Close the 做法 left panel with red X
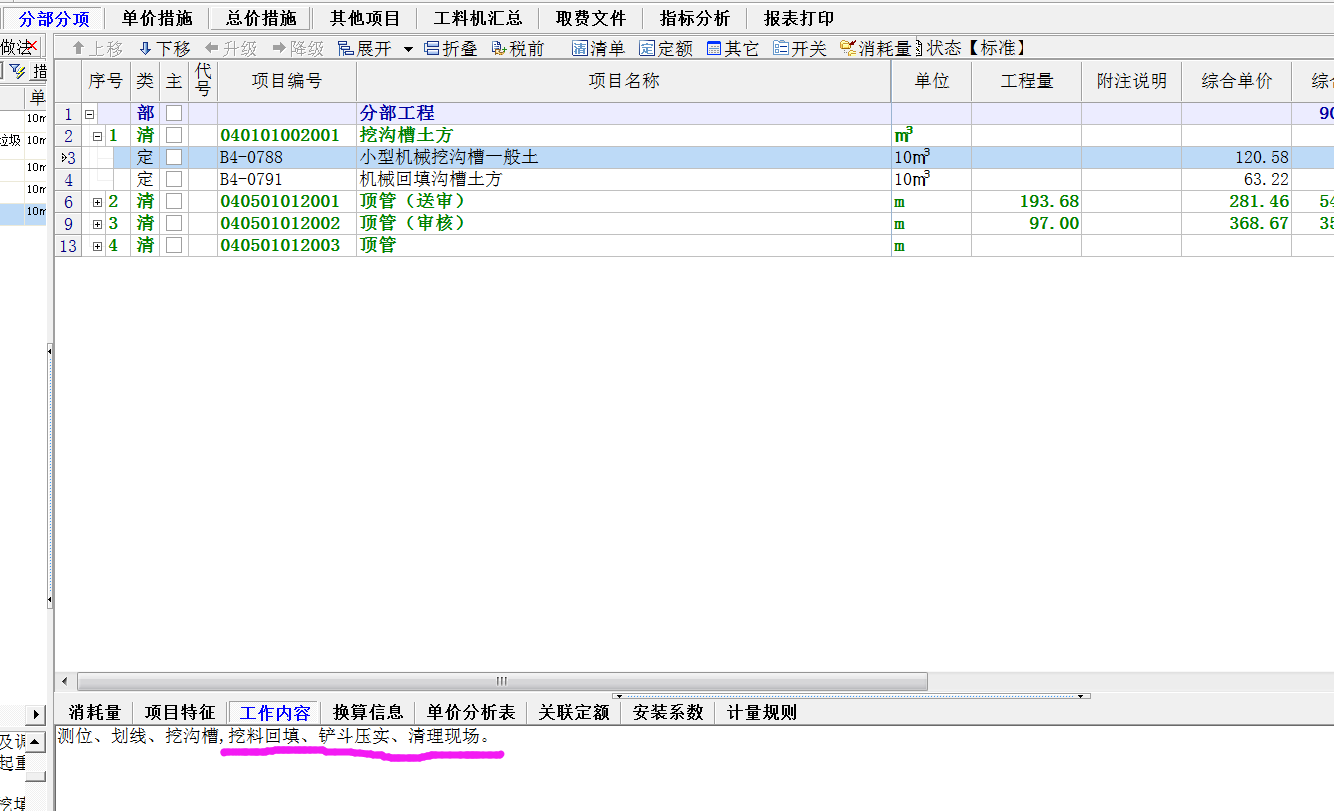Screen dimensions: 1334x811 coord(32,46)
